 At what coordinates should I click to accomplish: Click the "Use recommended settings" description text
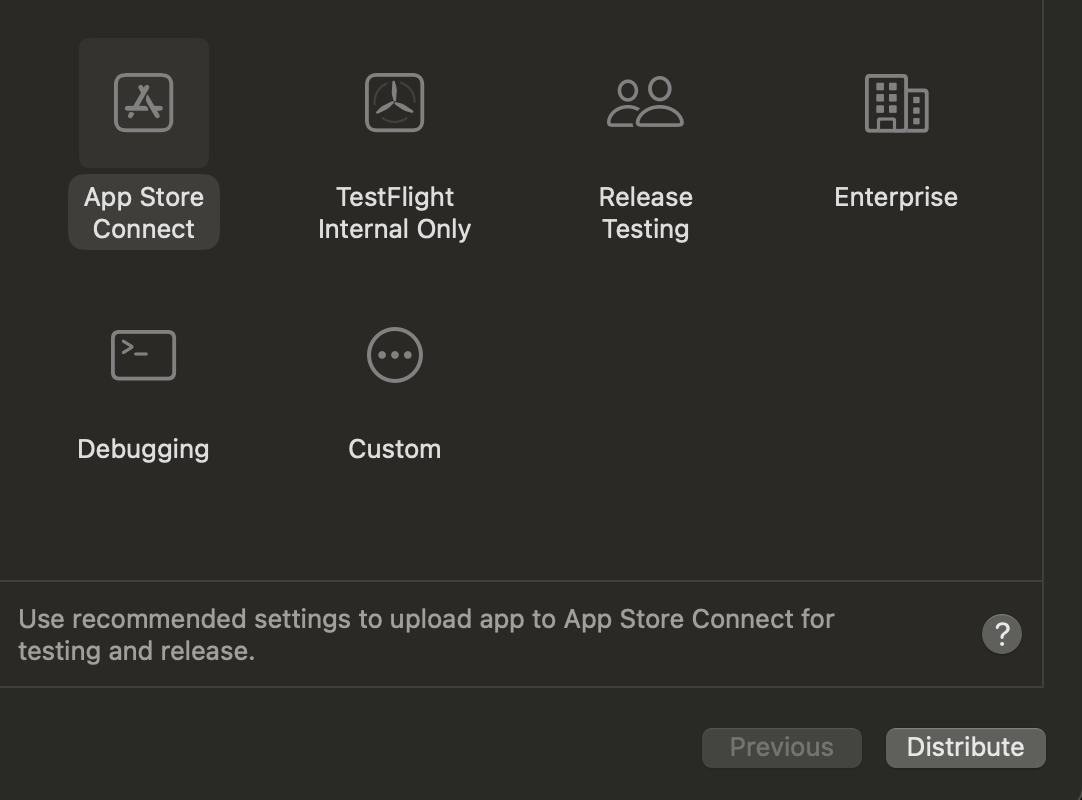click(x=426, y=619)
